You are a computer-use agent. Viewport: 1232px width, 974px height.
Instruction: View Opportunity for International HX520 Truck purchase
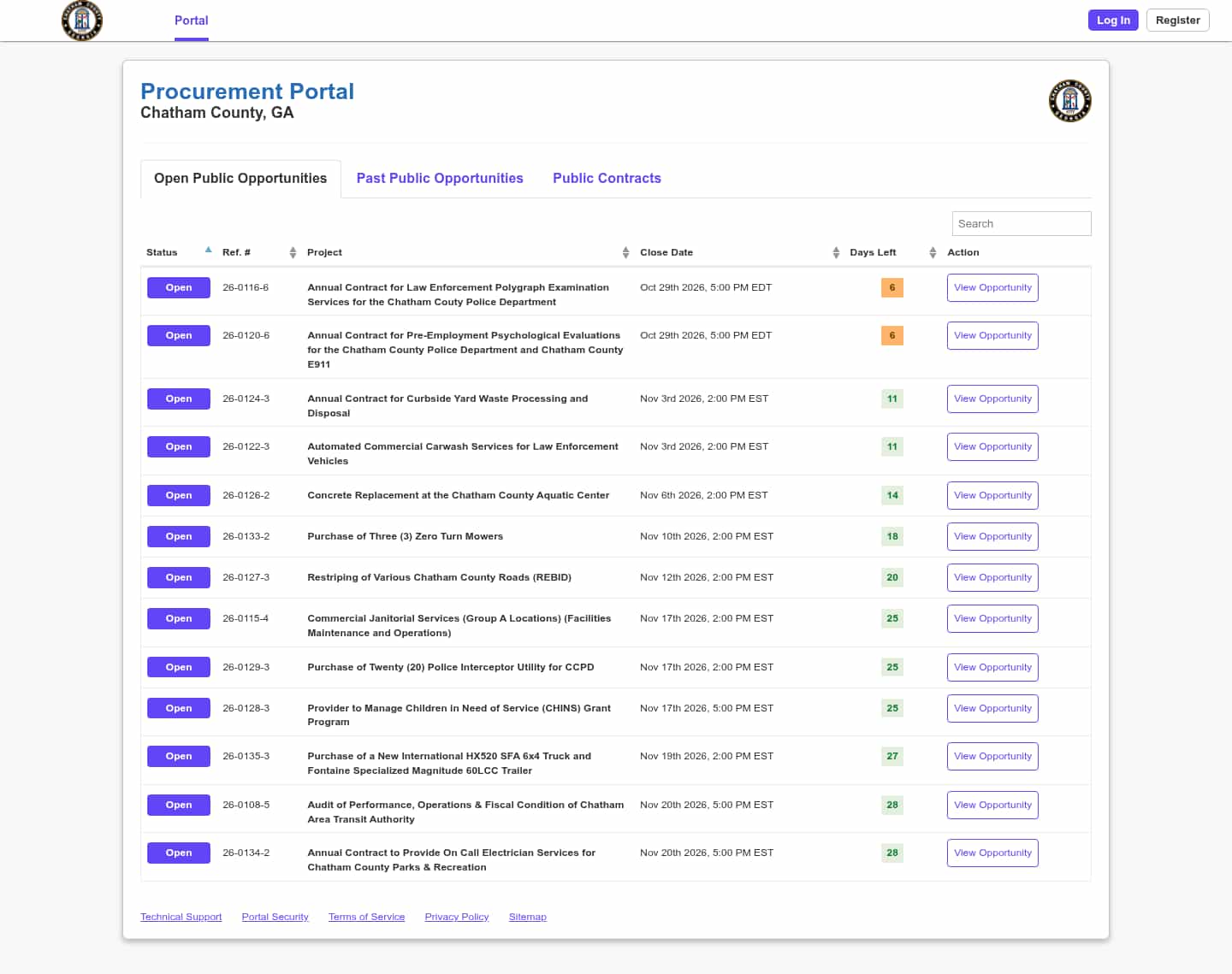point(992,756)
